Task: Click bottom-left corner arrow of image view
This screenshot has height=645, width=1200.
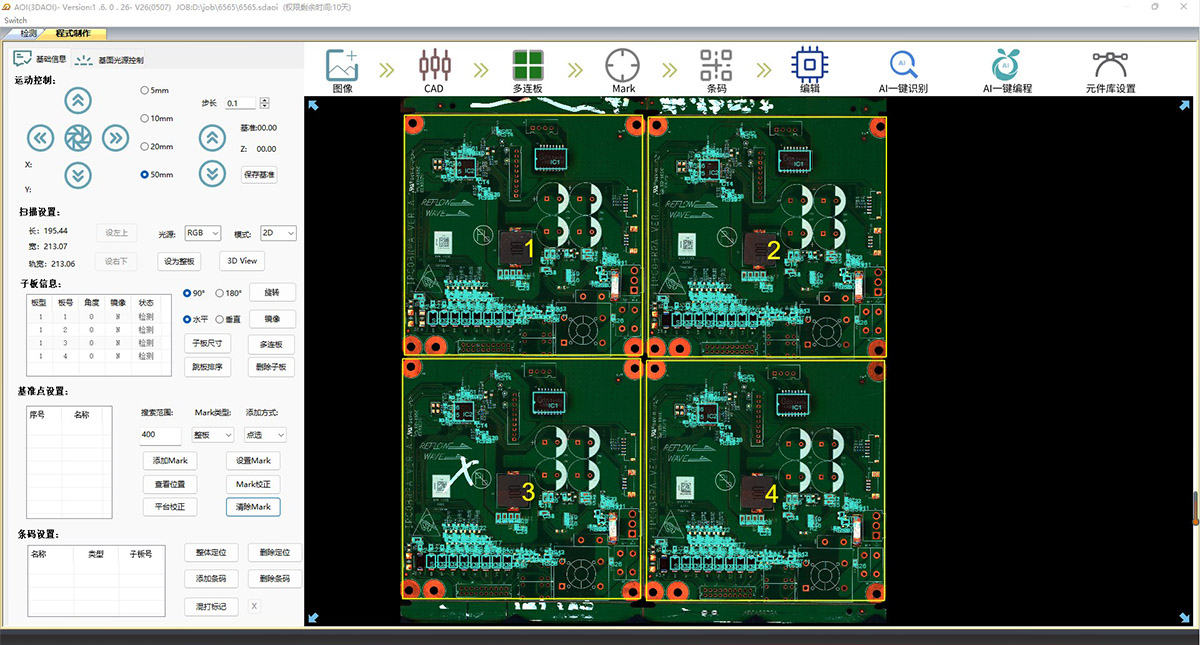Action: [313, 618]
